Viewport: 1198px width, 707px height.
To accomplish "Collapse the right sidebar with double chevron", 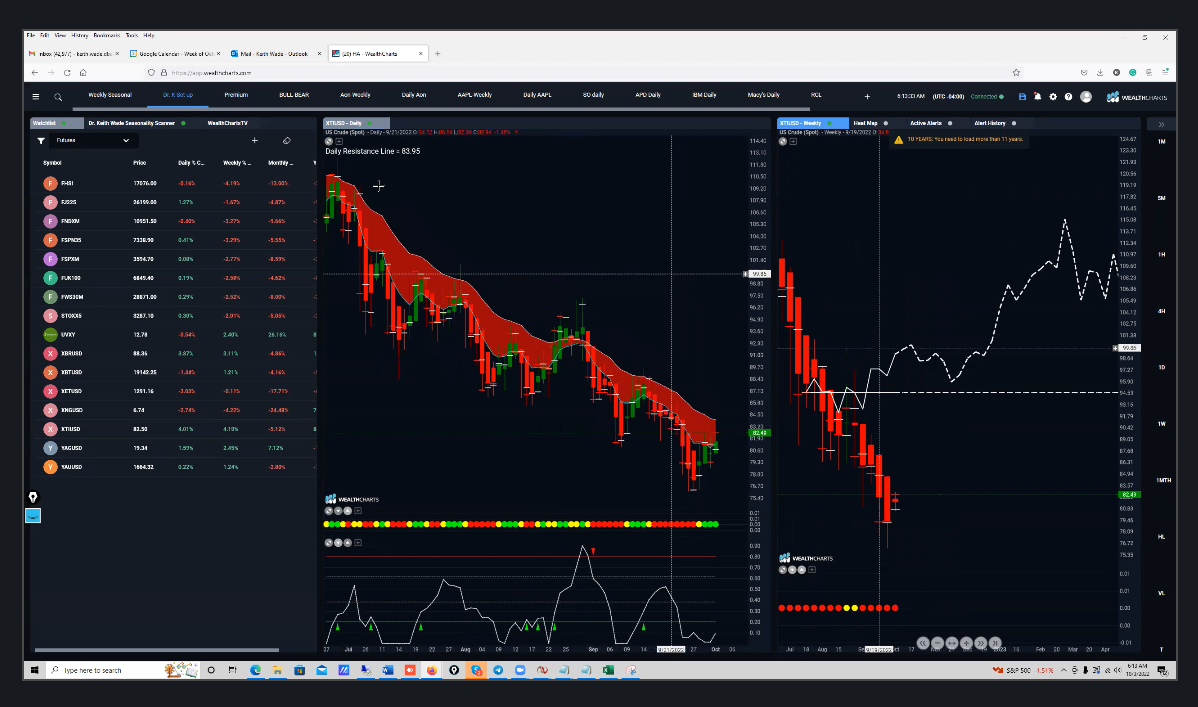I will [1161, 124].
